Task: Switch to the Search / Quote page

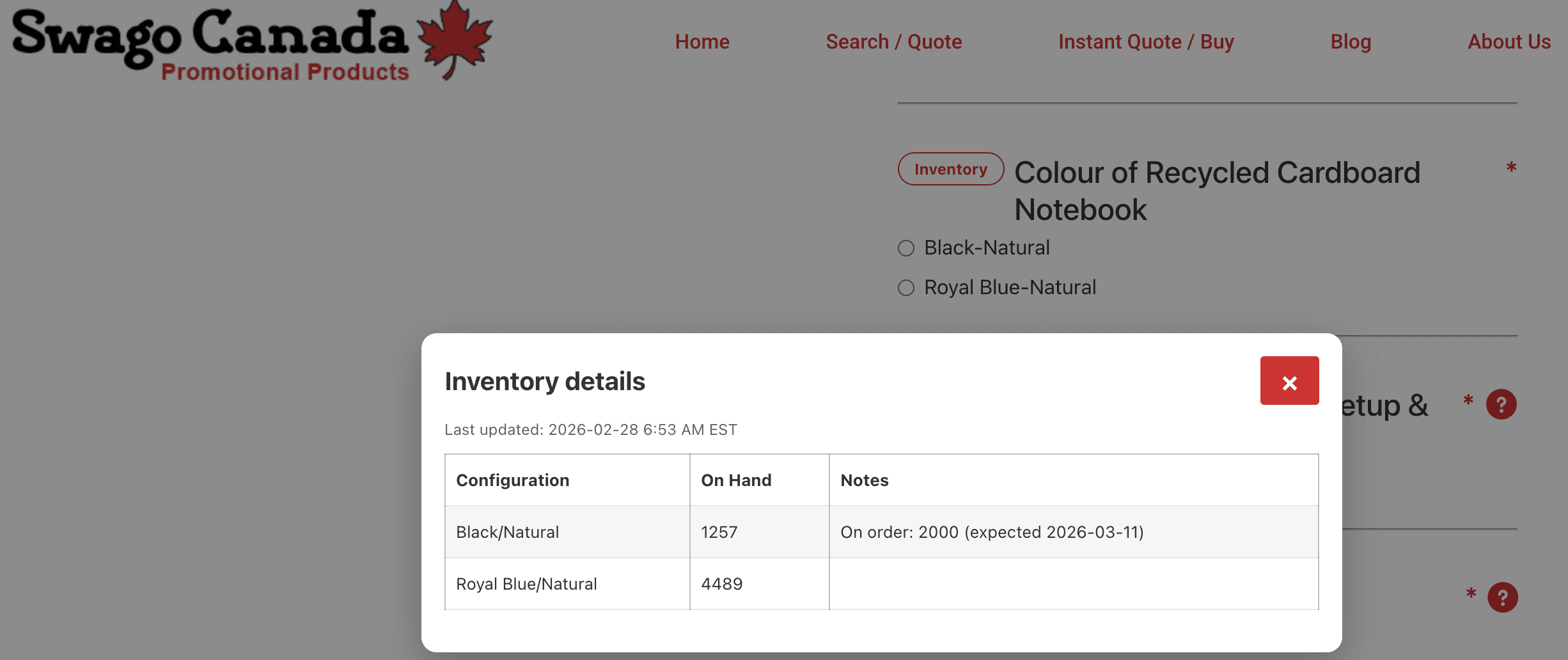Action: [893, 42]
